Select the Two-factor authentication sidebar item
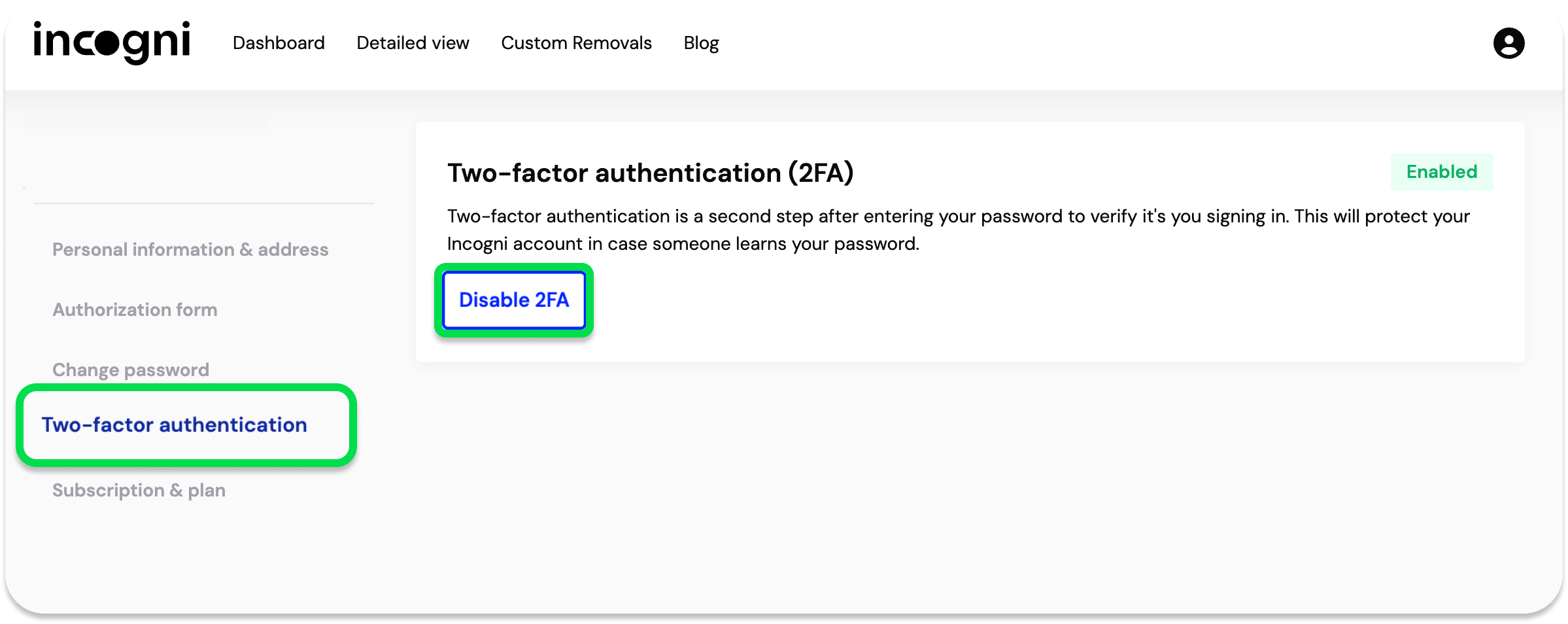1568x624 pixels. pos(175,425)
